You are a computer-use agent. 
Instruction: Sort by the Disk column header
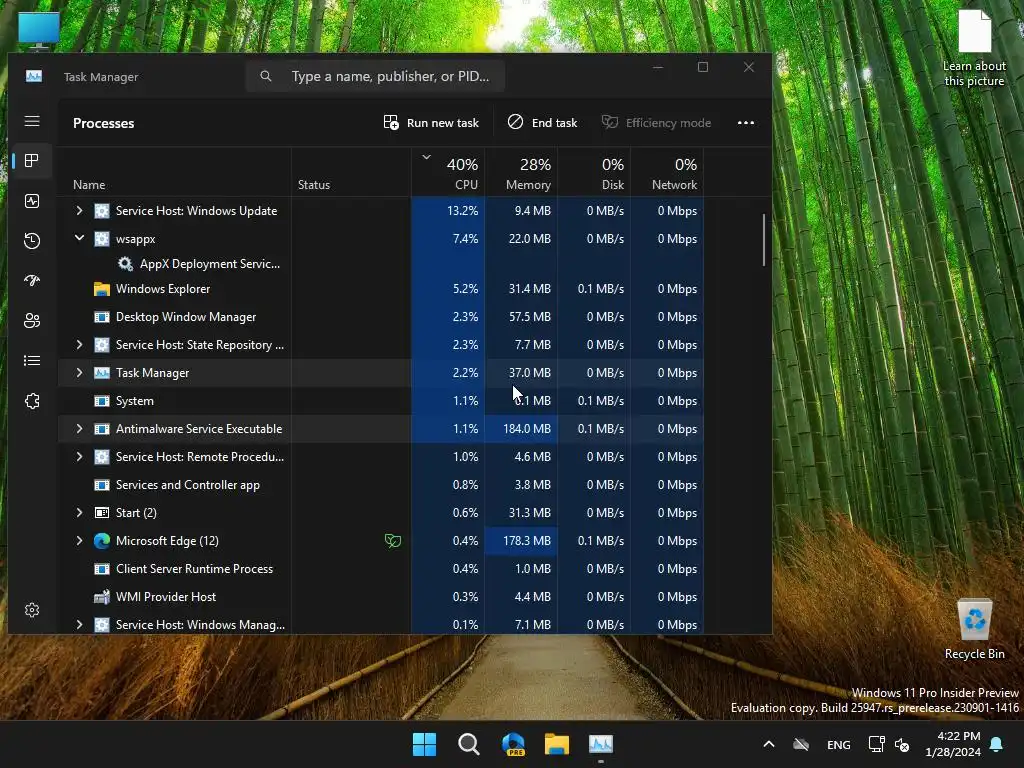coord(594,172)
